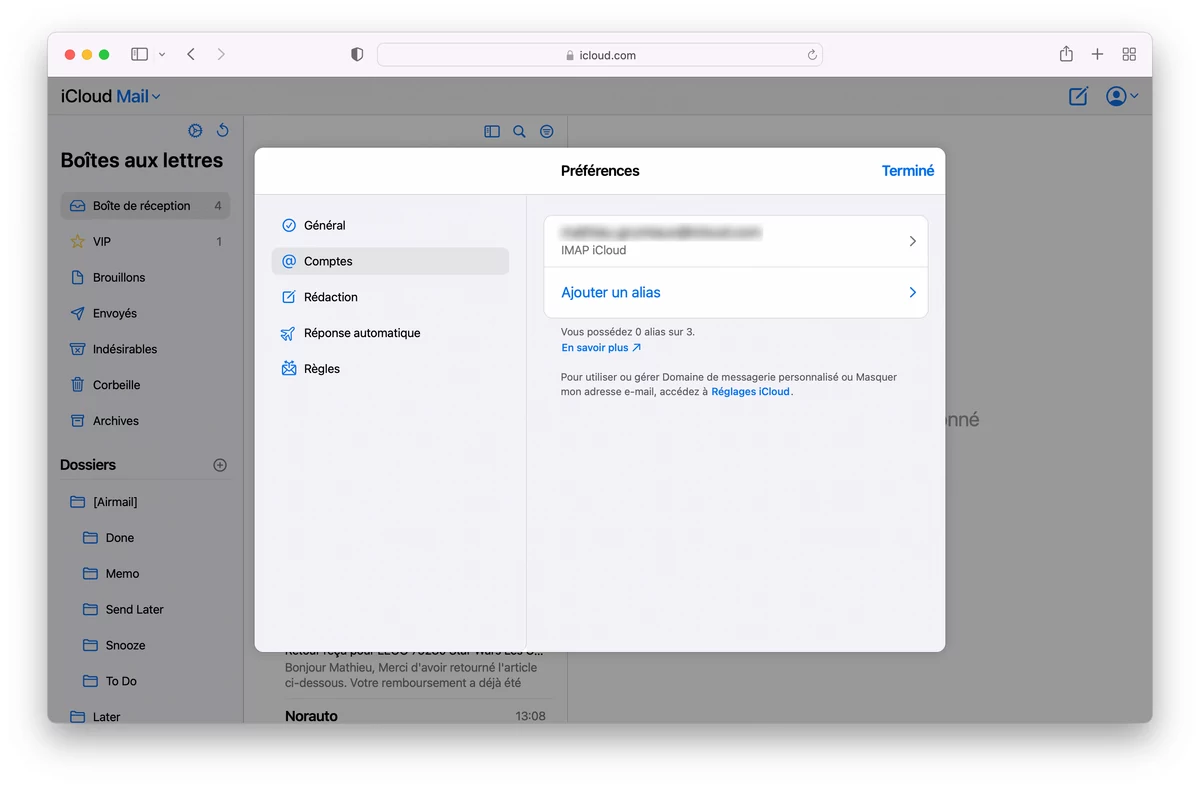The height and width of the screenshot is (786, 1200).
Task: Select the Règles preferences tab
Action: coord(390,370)
